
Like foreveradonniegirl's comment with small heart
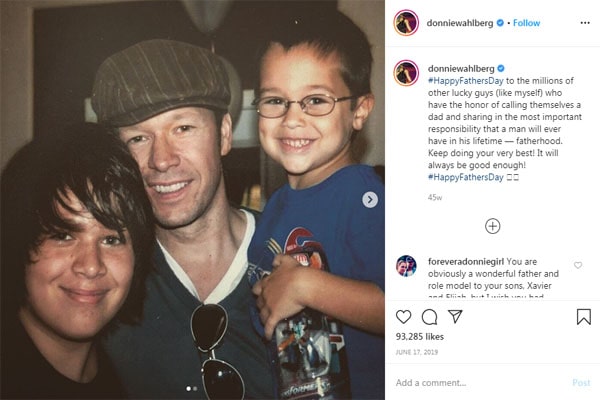[578, 265]
